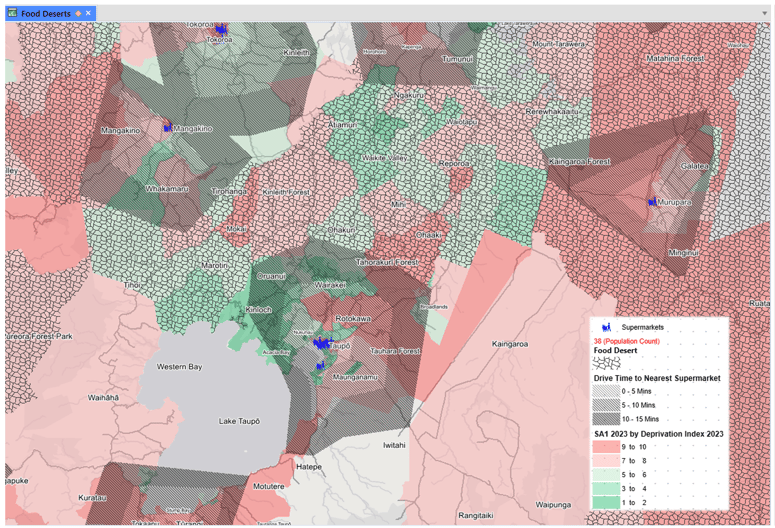Image resolution: width=775 pixels, height=528 pixels.
Task: Close the Food Deserts tab
Action: (x=88, y=13)
